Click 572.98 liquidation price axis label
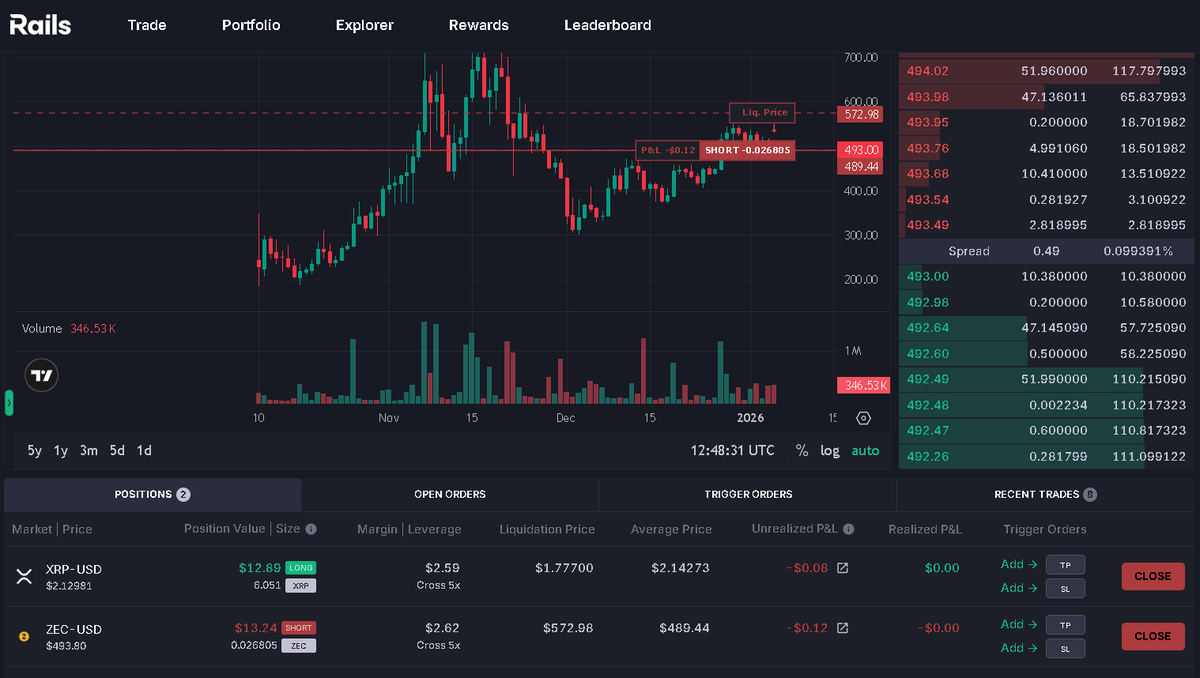The height and width of the screenshot is (678, 1200). (x=860, y=114)
